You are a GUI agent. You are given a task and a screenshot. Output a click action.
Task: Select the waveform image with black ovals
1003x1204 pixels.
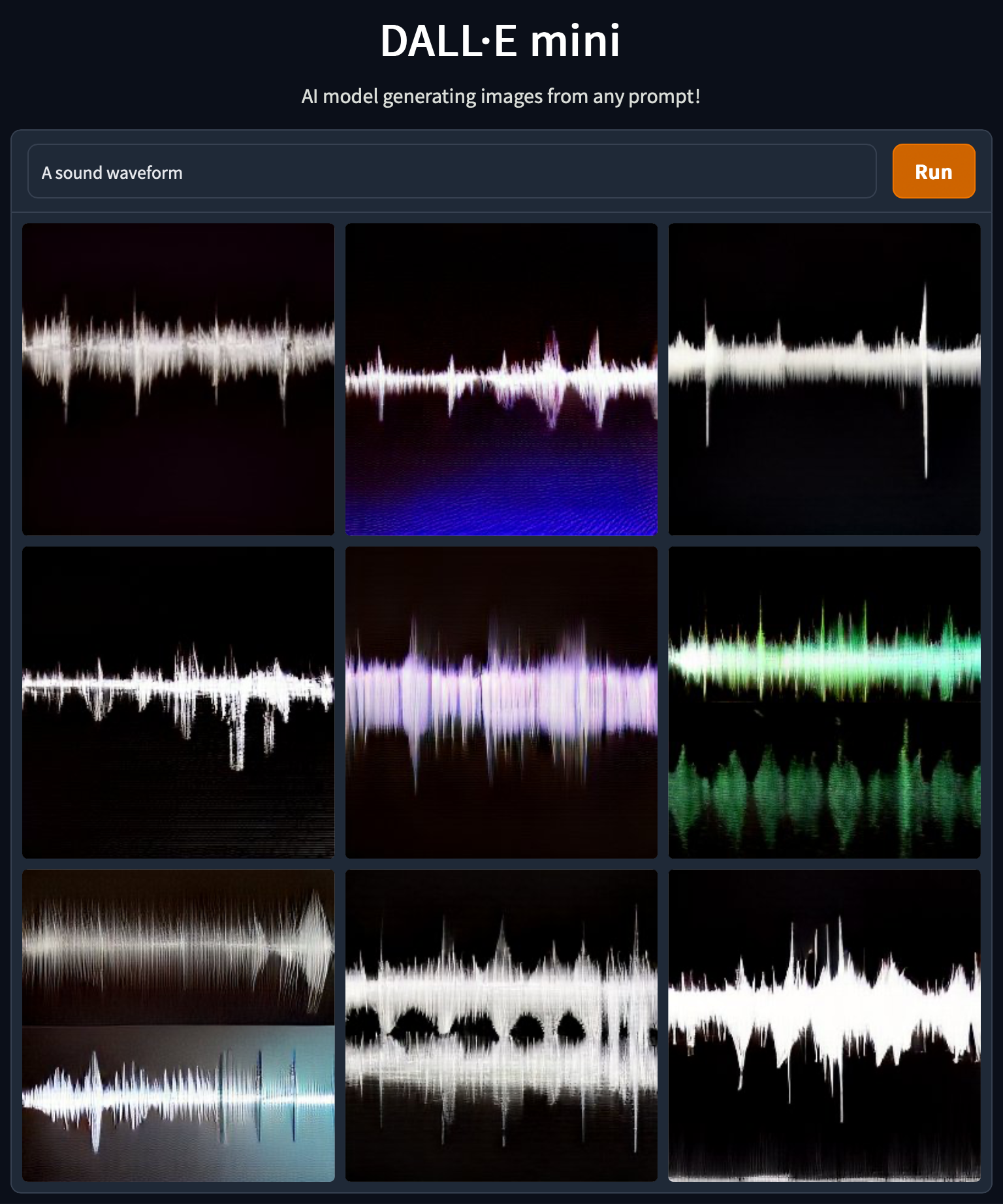coord(501,1025)
